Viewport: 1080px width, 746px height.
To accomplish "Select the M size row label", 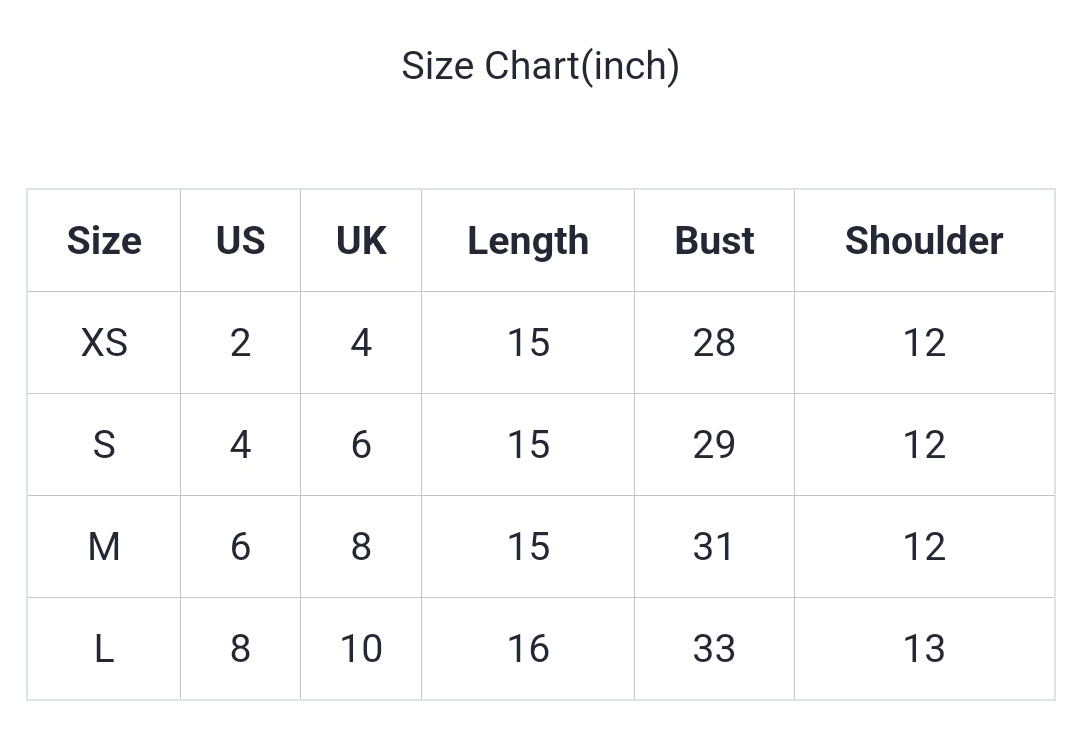I will [104, 546].
